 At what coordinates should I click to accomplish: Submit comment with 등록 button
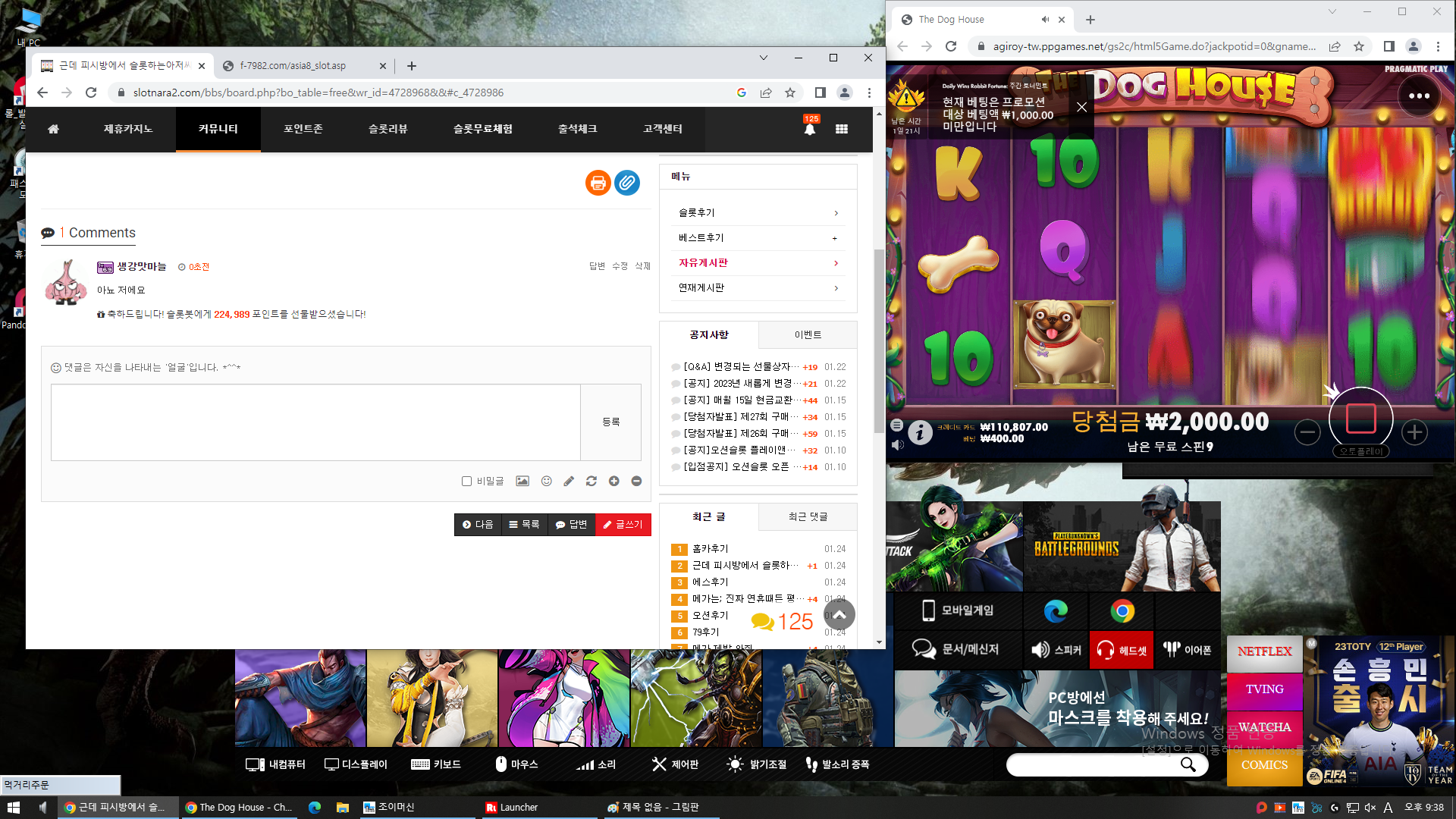coord(610,422)
